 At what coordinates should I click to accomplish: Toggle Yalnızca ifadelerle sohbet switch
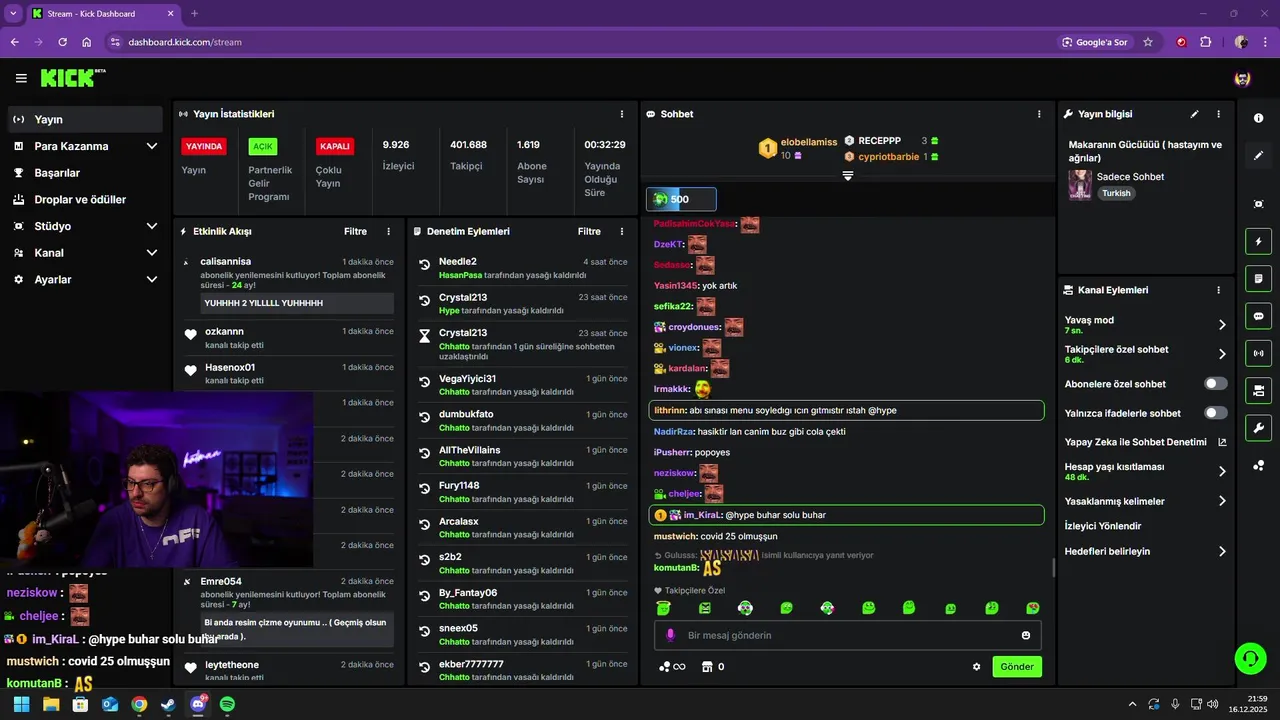click(x=1216, y=413)
